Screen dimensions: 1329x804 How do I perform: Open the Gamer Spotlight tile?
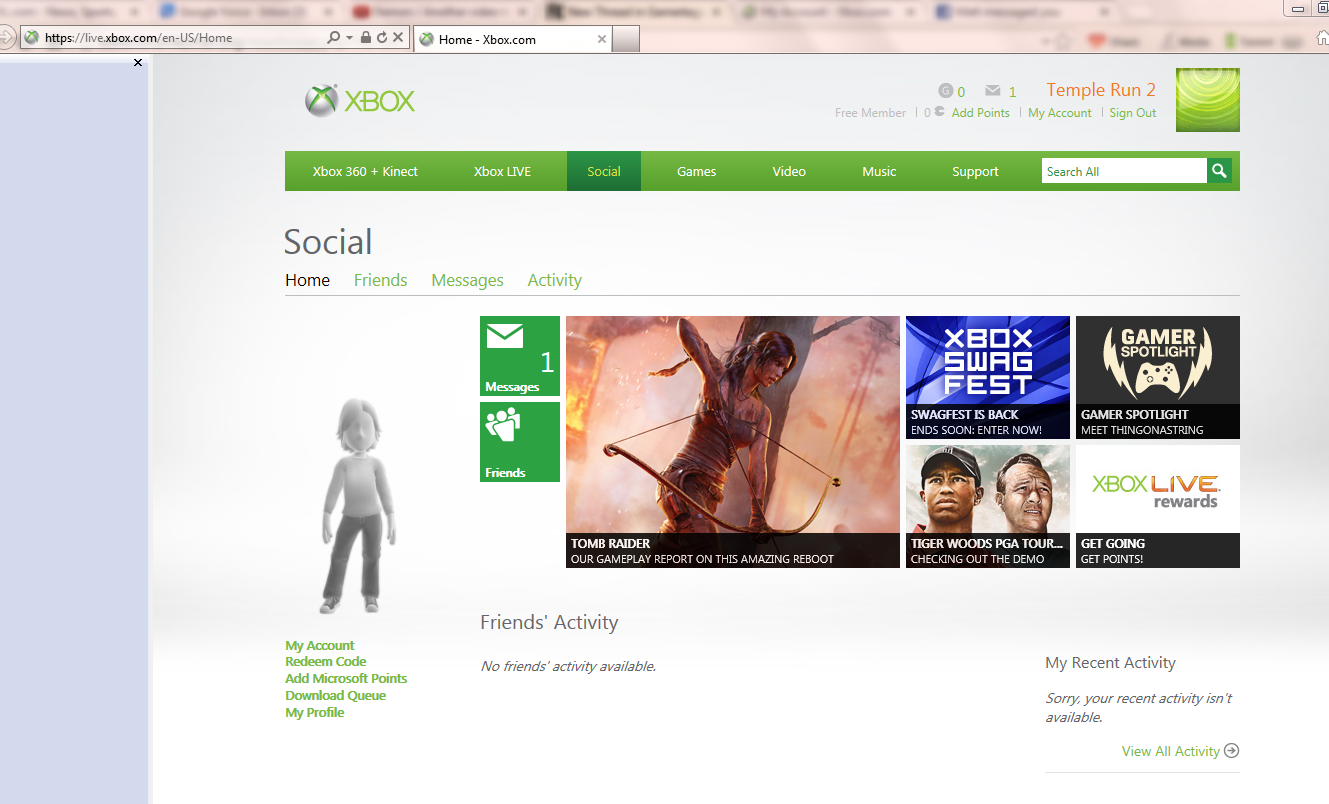click(1158, 377)
